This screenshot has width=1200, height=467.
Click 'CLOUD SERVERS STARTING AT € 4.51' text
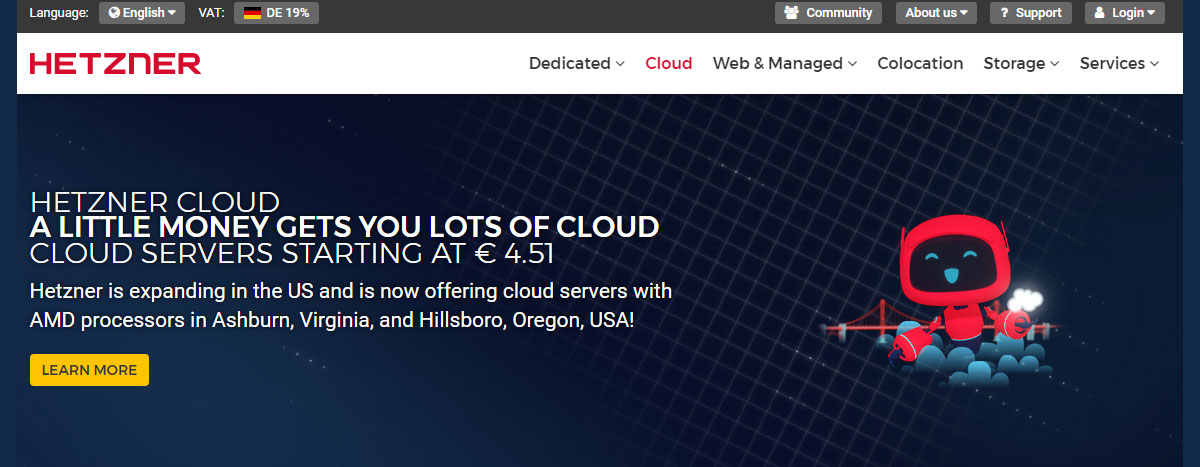tap(292, 254)
